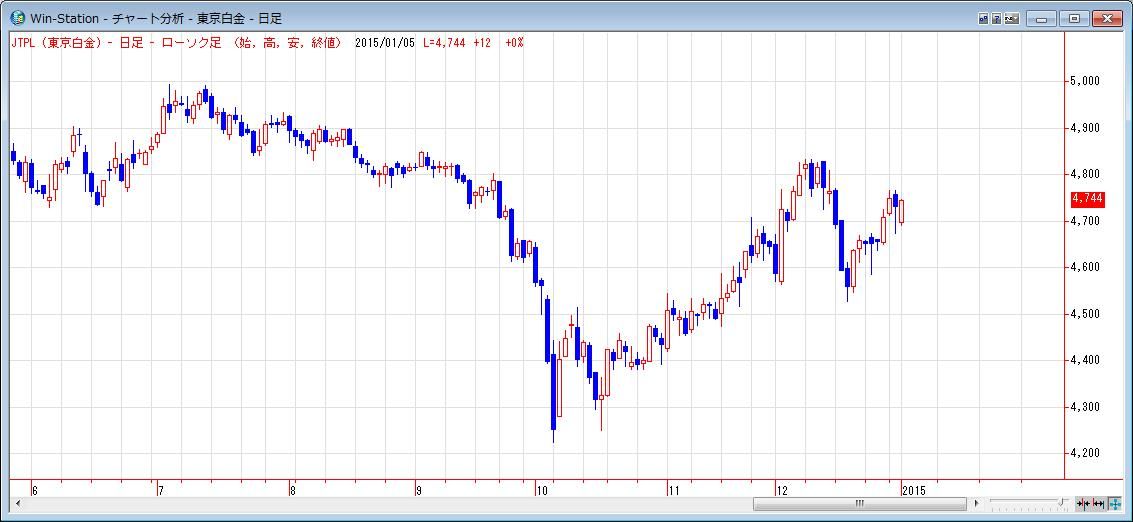Image resolution: width=1133 pixels, height=522 pixels.
Task: Click the scrollbar left arrow
Action: pos(17,503)
